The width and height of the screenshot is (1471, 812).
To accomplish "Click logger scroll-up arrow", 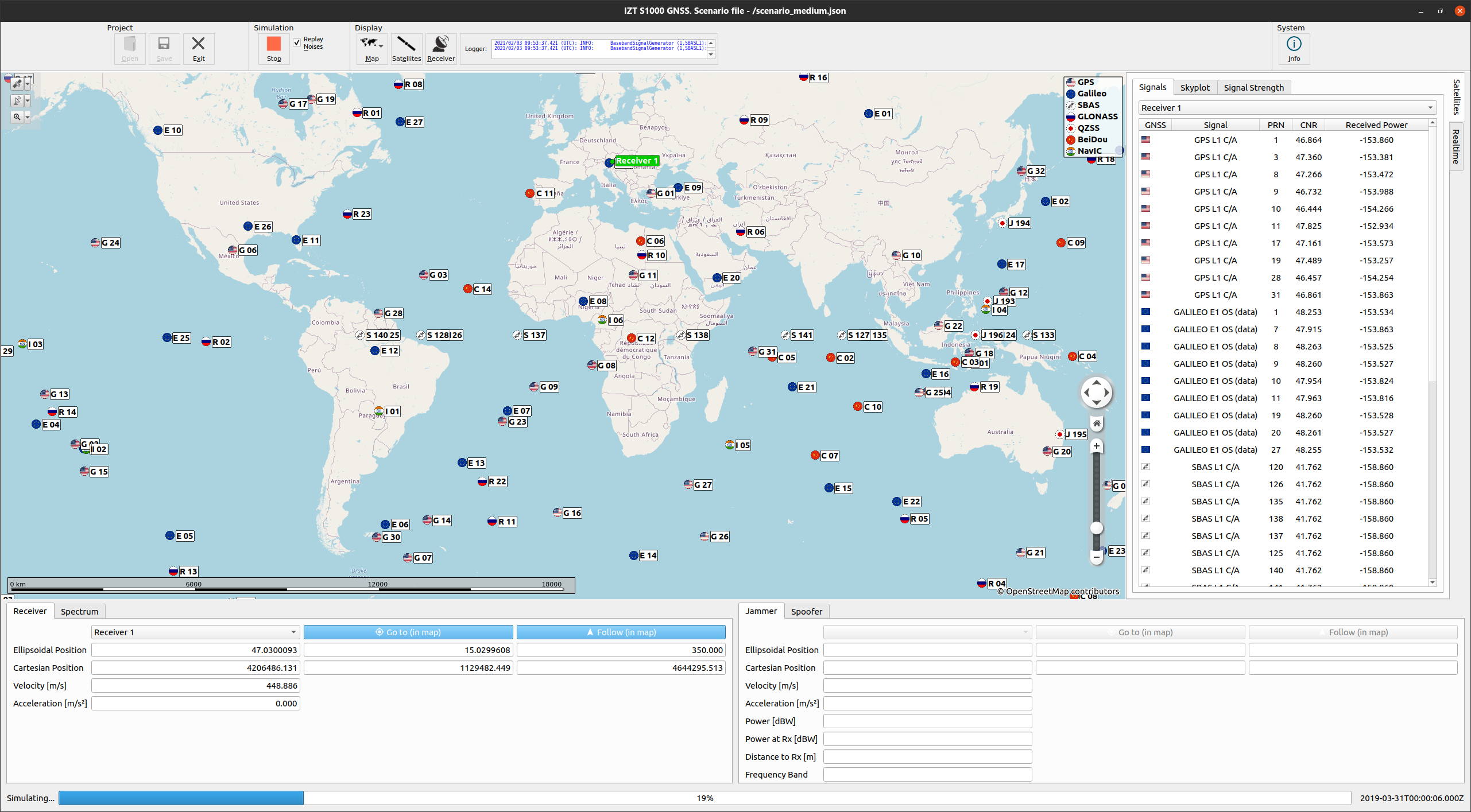I will pyautogui.click(x=711, y=43).
